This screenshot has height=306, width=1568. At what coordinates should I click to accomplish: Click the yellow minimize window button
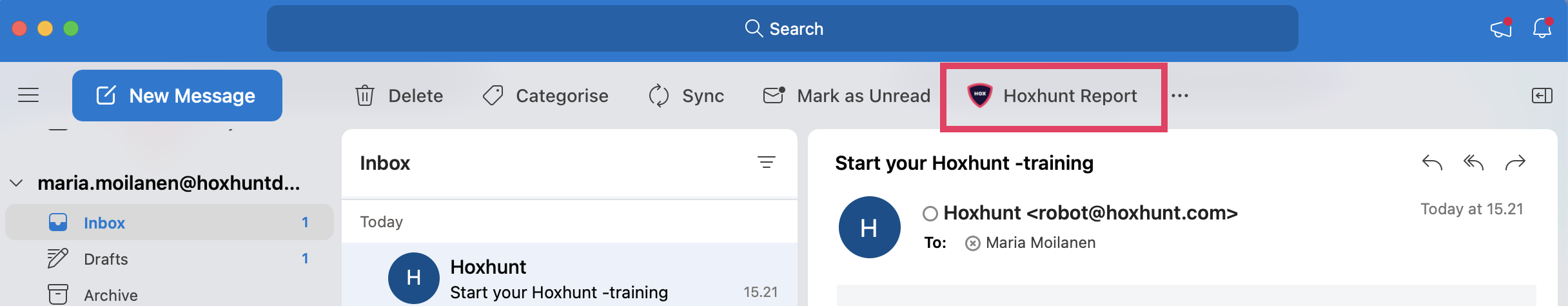(45, 28)
